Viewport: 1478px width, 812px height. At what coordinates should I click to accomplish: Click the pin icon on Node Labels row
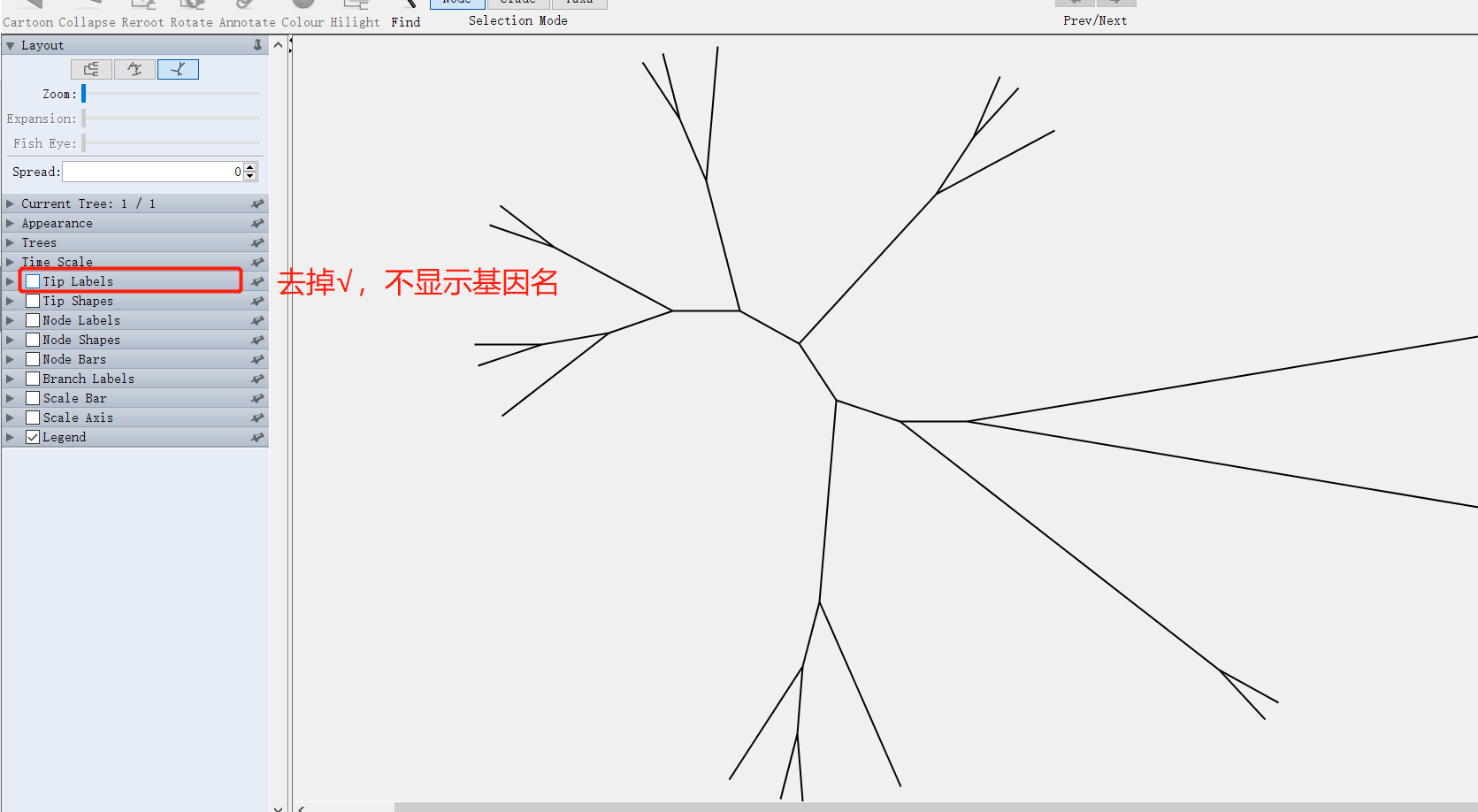(257, 321)
